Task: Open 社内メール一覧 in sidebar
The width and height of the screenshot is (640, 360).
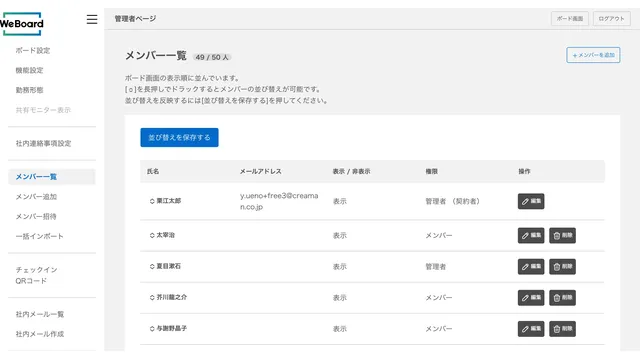Action: [x=40, y=314]
